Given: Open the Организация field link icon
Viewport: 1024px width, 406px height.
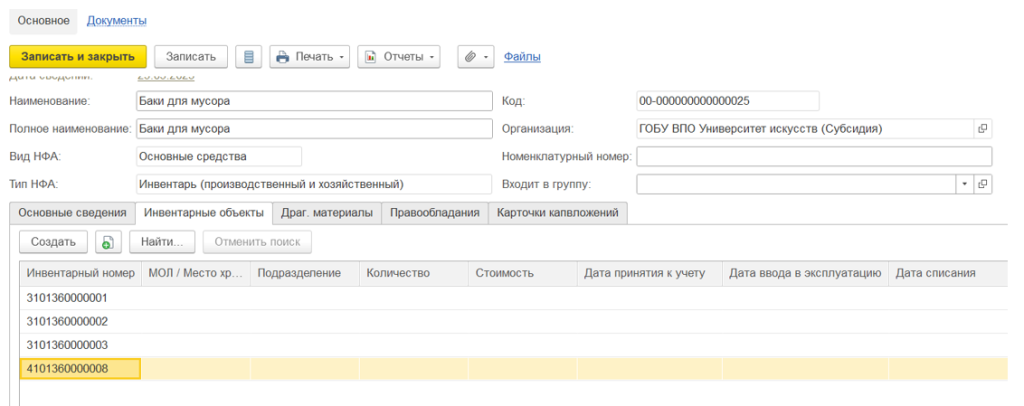Looking at the screenshot, I should [982, 129].
